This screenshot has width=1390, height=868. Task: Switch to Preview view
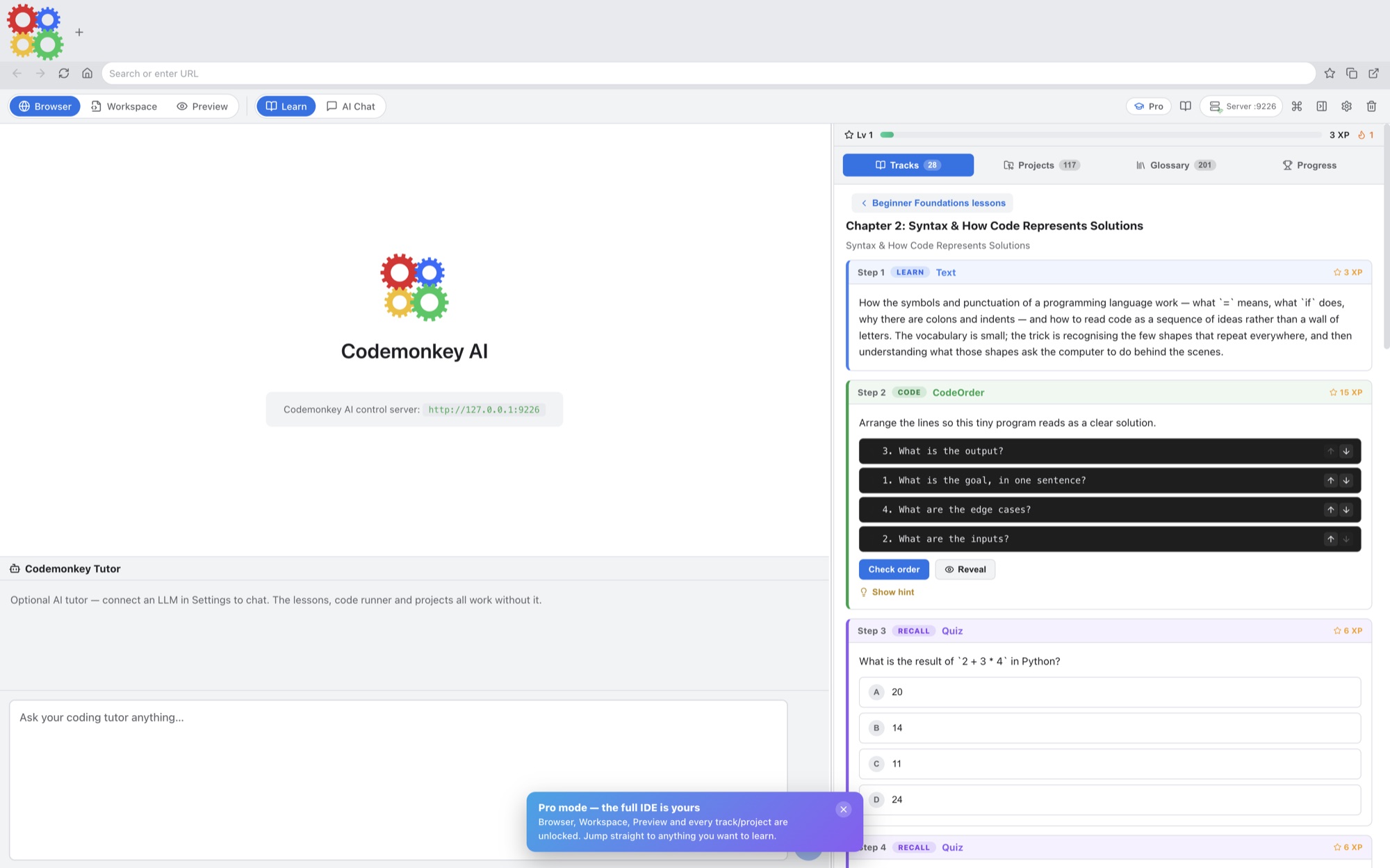(202, 106)
